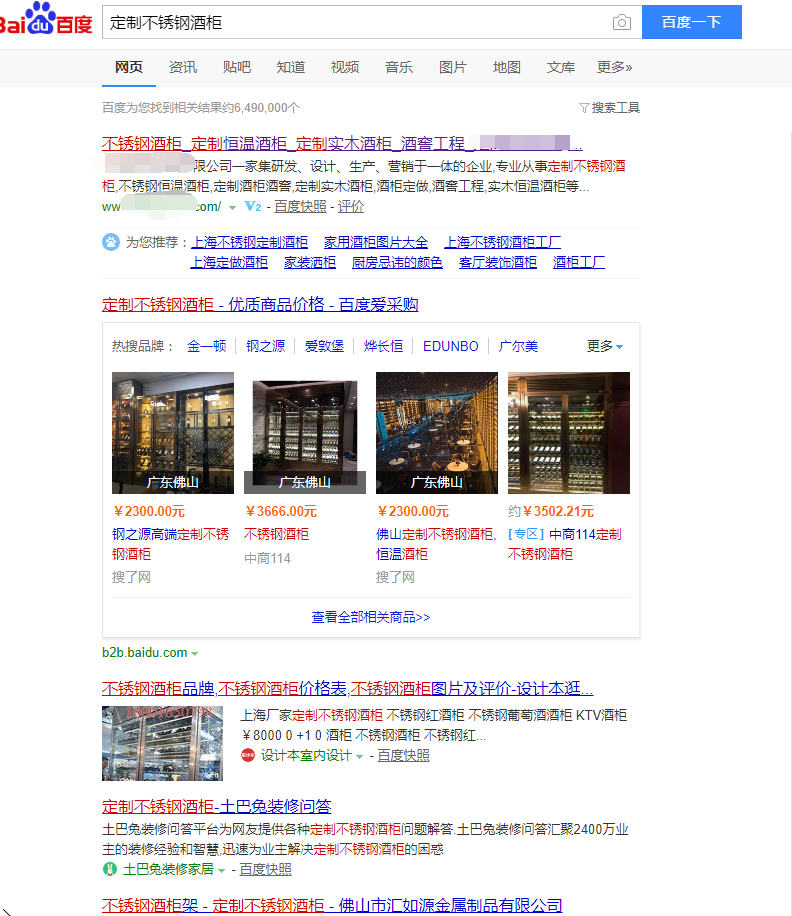Open the 地图 tab

(x=507, y=67)
